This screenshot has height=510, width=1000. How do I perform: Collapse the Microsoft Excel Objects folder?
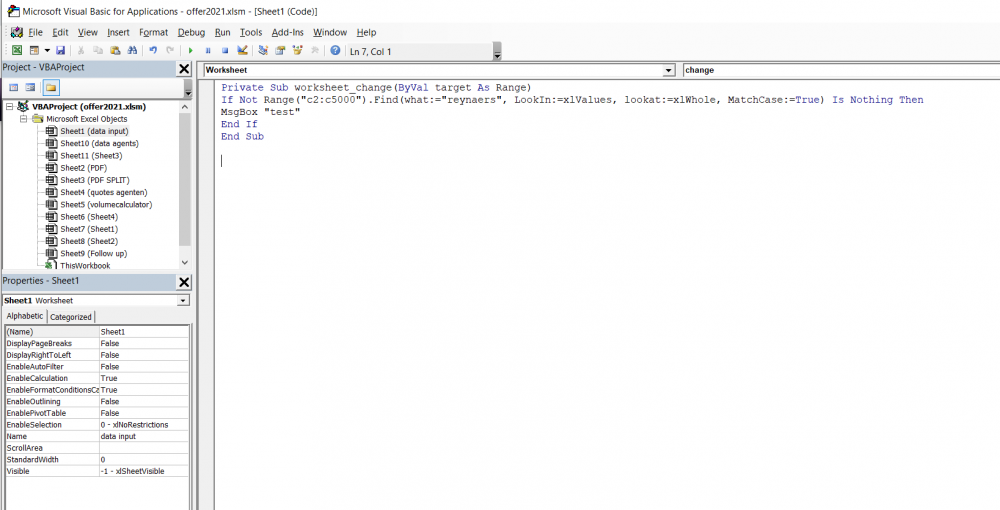[22, 119]
